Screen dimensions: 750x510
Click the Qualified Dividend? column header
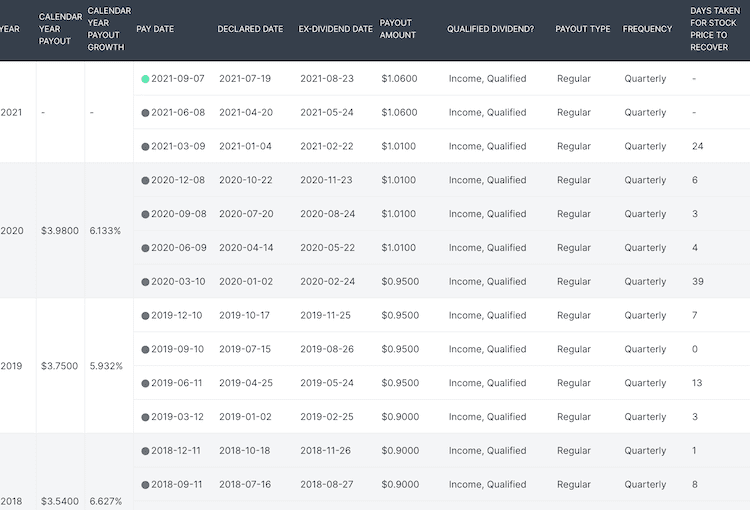(x=490, y=29)
